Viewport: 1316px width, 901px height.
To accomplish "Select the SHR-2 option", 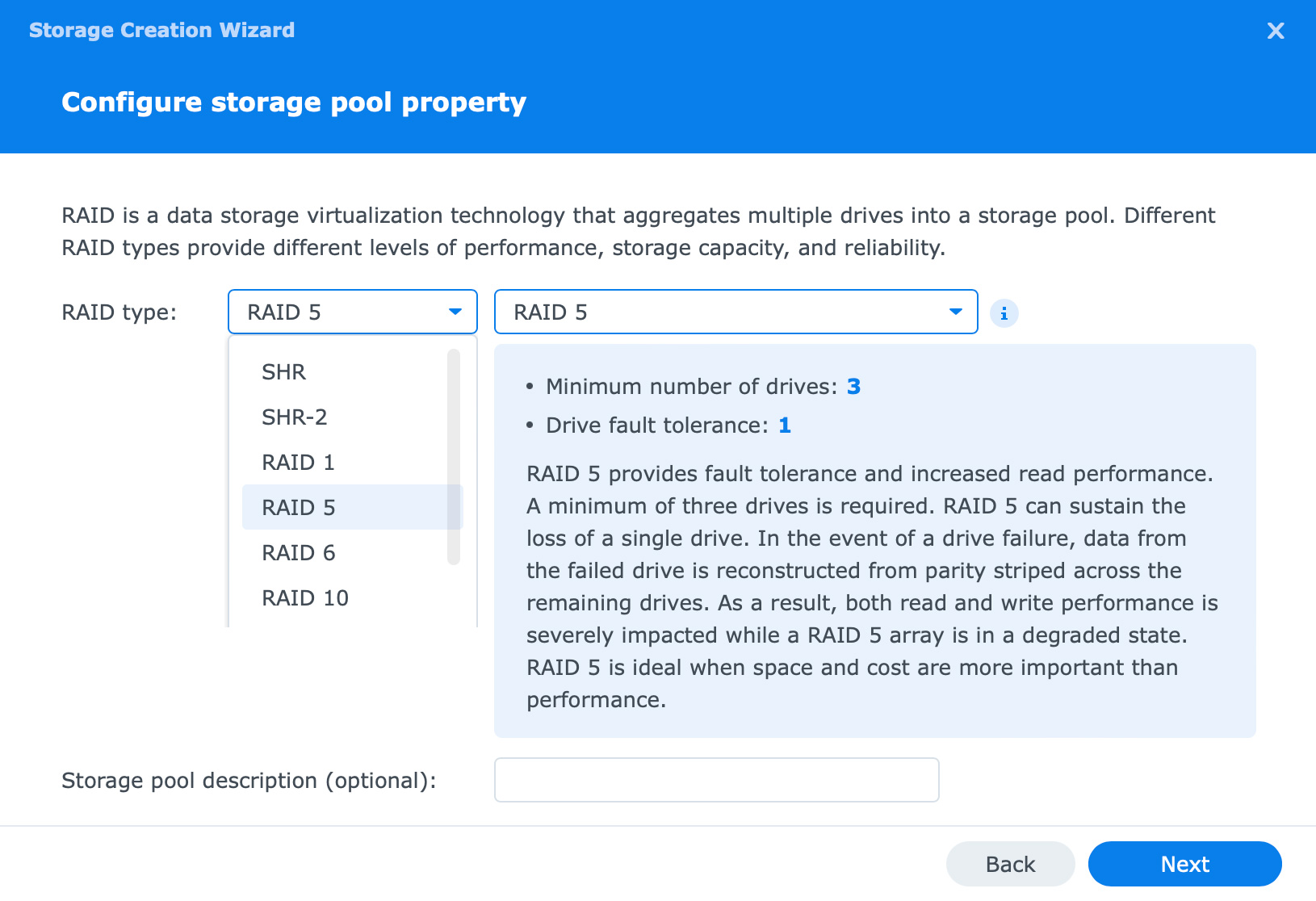I will tap(294, 417).
